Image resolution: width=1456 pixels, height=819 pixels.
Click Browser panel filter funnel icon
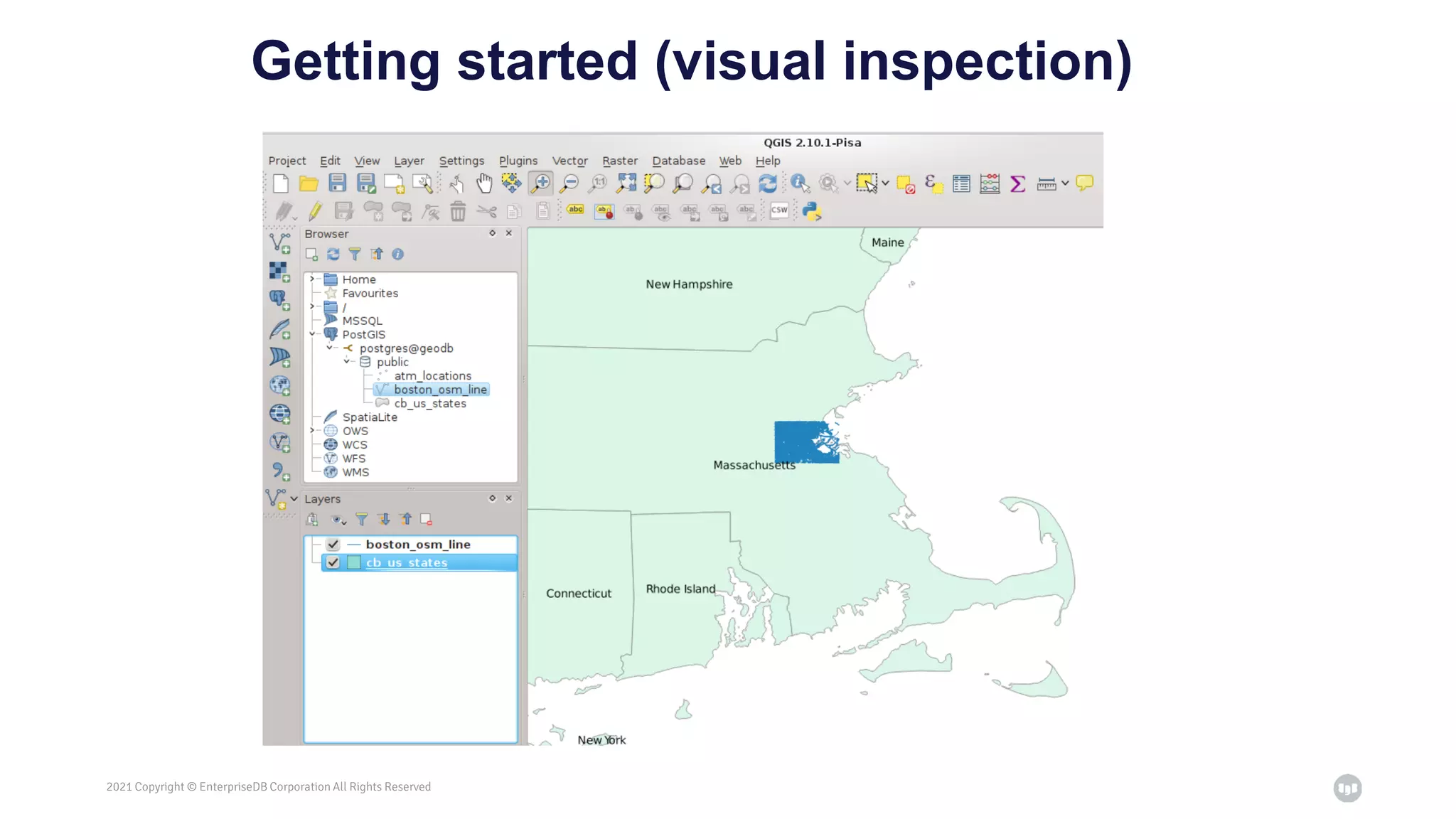(355, 254)
